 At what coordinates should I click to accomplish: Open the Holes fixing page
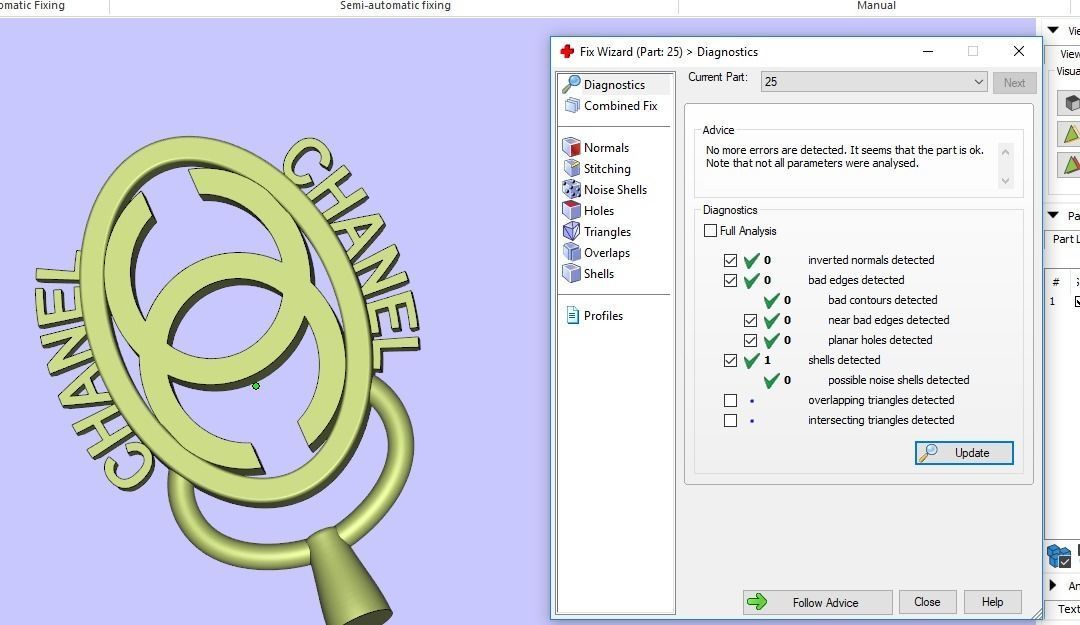coord(589,211)
